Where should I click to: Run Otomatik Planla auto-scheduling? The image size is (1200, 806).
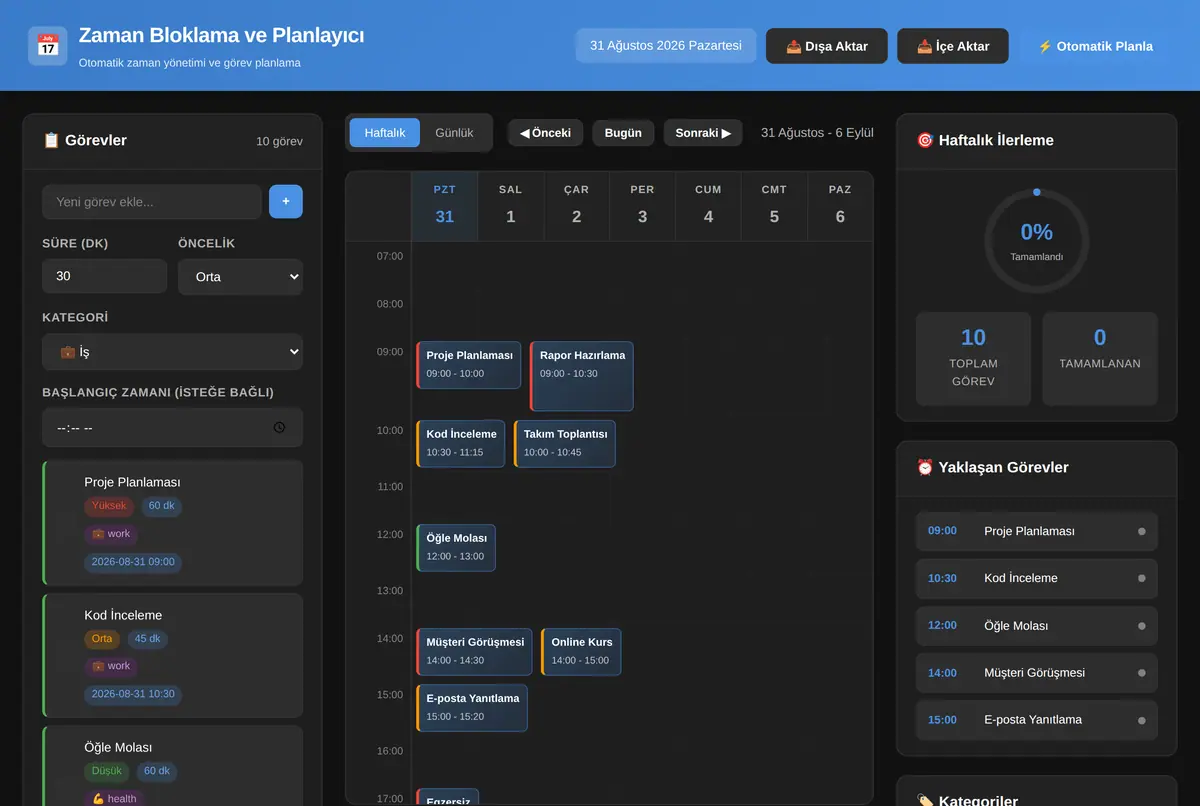tap(1095, 46)
